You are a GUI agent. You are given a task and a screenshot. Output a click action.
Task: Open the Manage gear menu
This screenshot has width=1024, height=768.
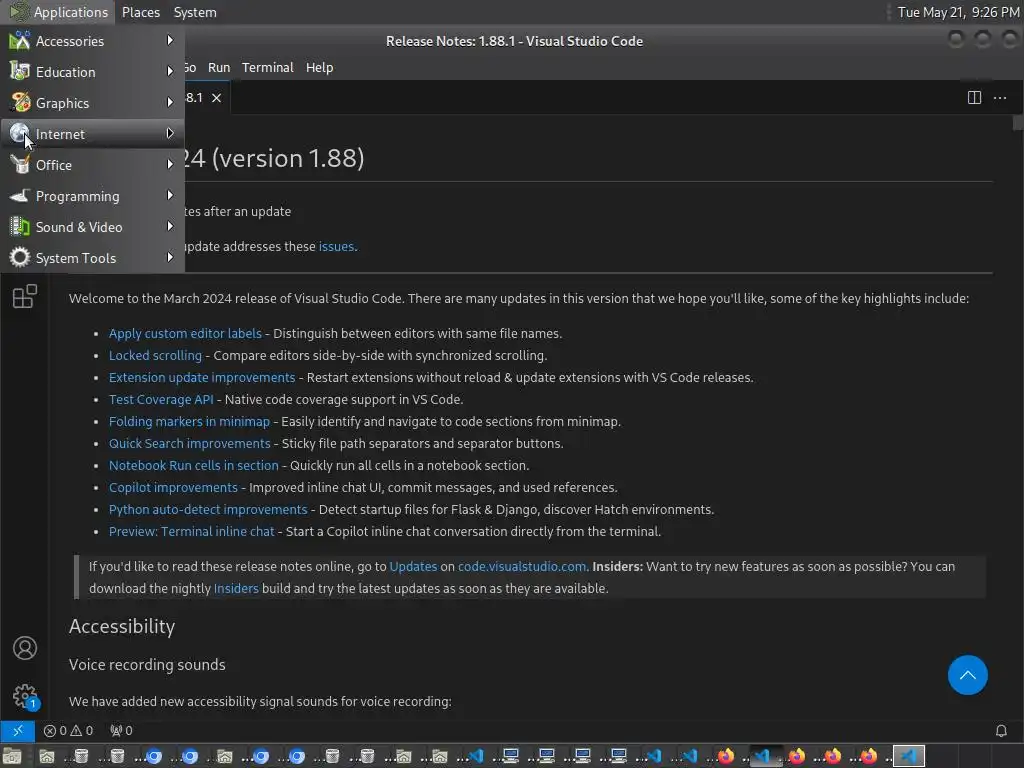[25, 696]
